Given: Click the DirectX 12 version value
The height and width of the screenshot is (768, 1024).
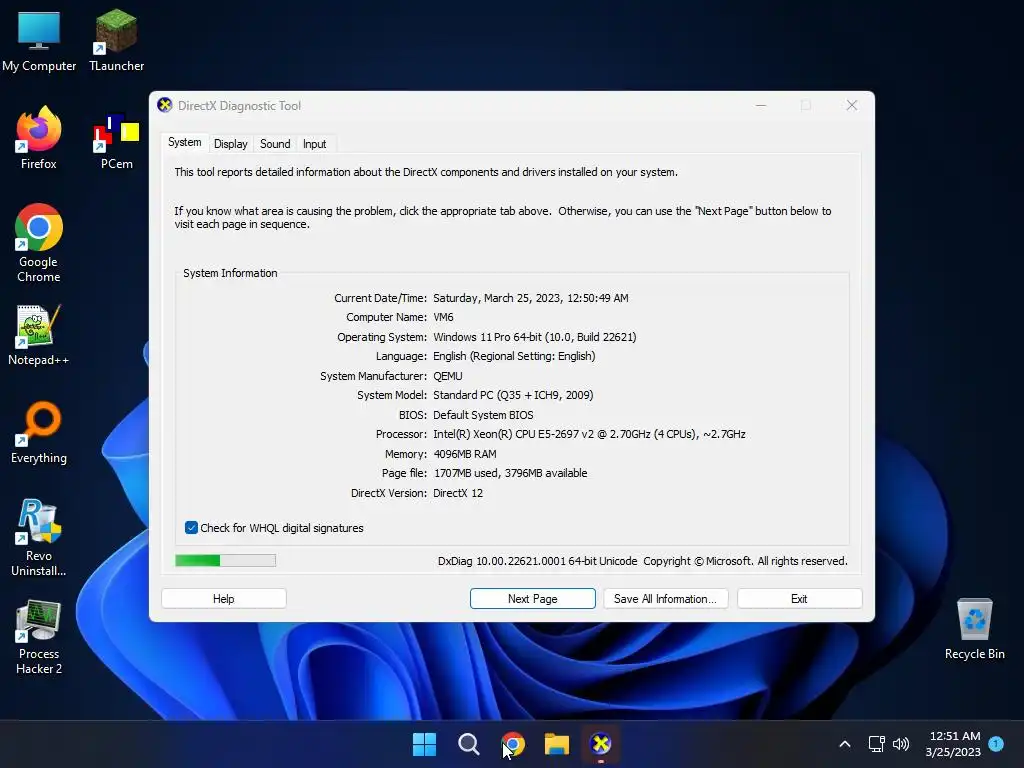Looking at the screenshot, I should coord(458,493).
